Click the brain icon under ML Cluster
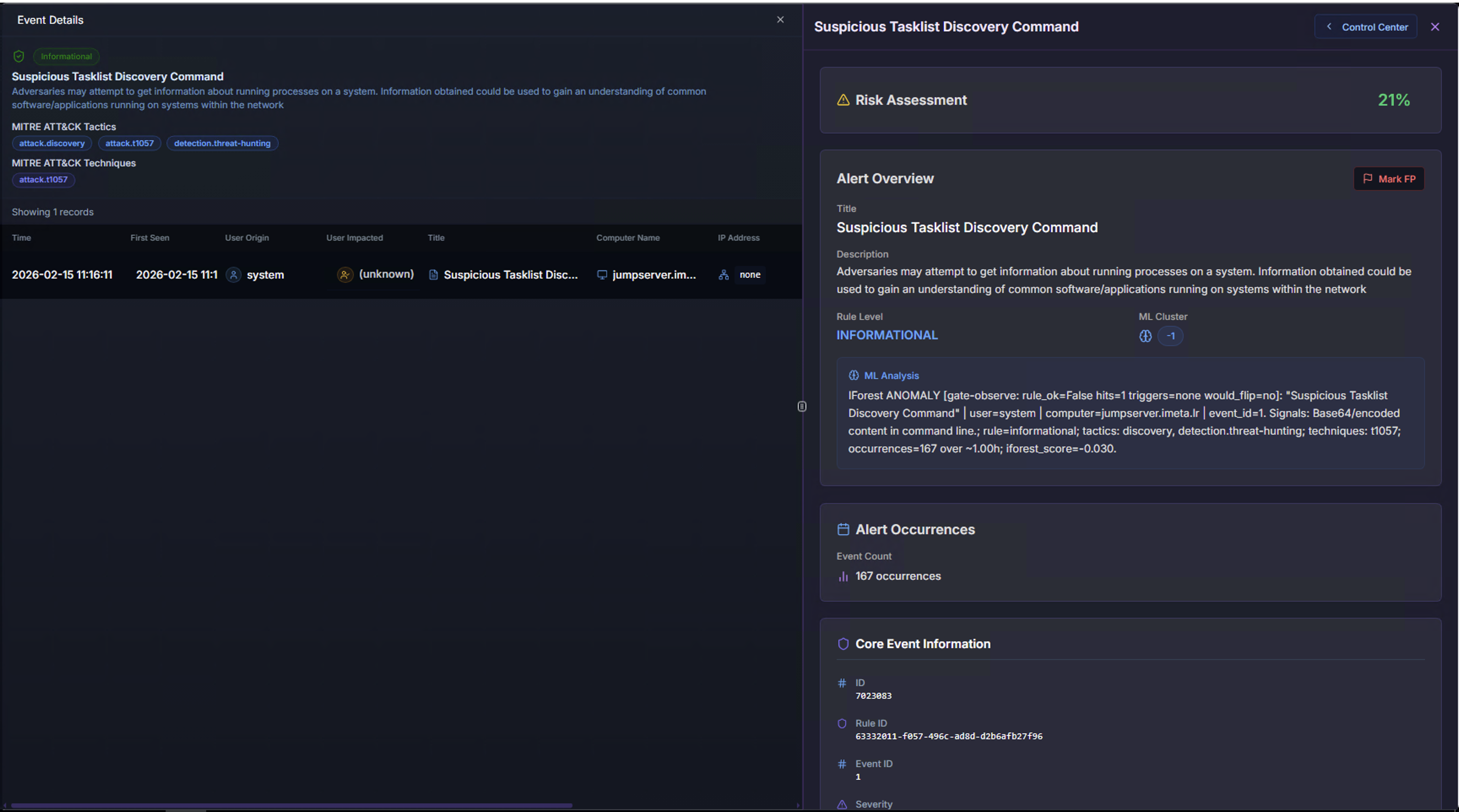Image resolution: width=1459 pixels, height=812 pixels. click(1145, 336)
